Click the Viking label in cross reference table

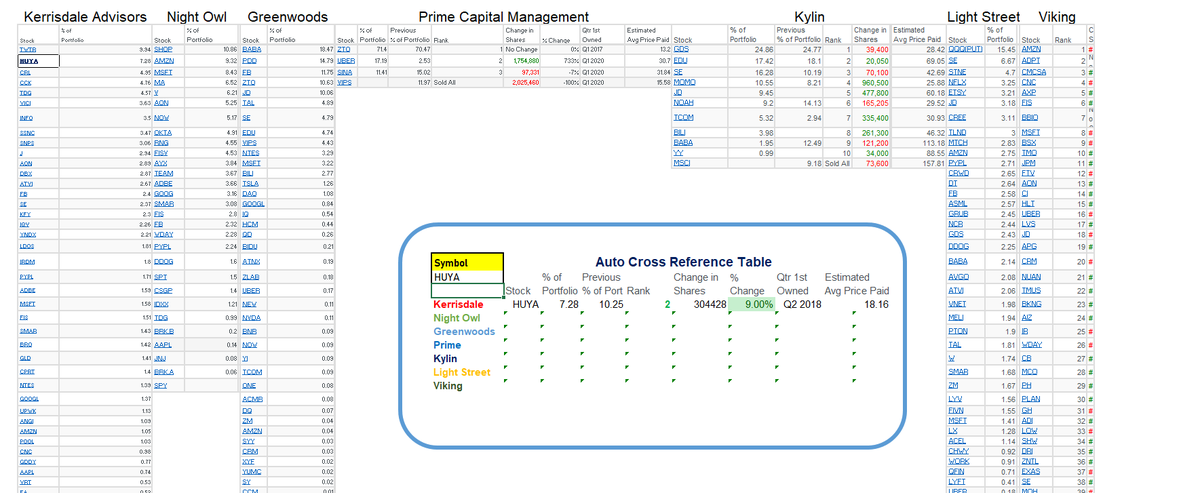(448, 385)
